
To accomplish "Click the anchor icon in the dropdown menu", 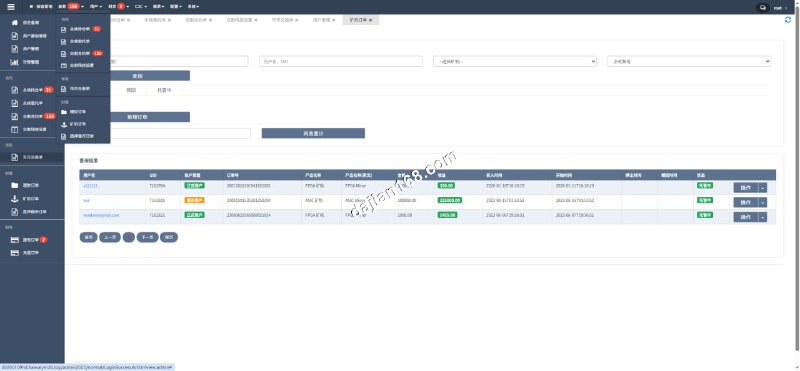I will (x=64, y=124).
